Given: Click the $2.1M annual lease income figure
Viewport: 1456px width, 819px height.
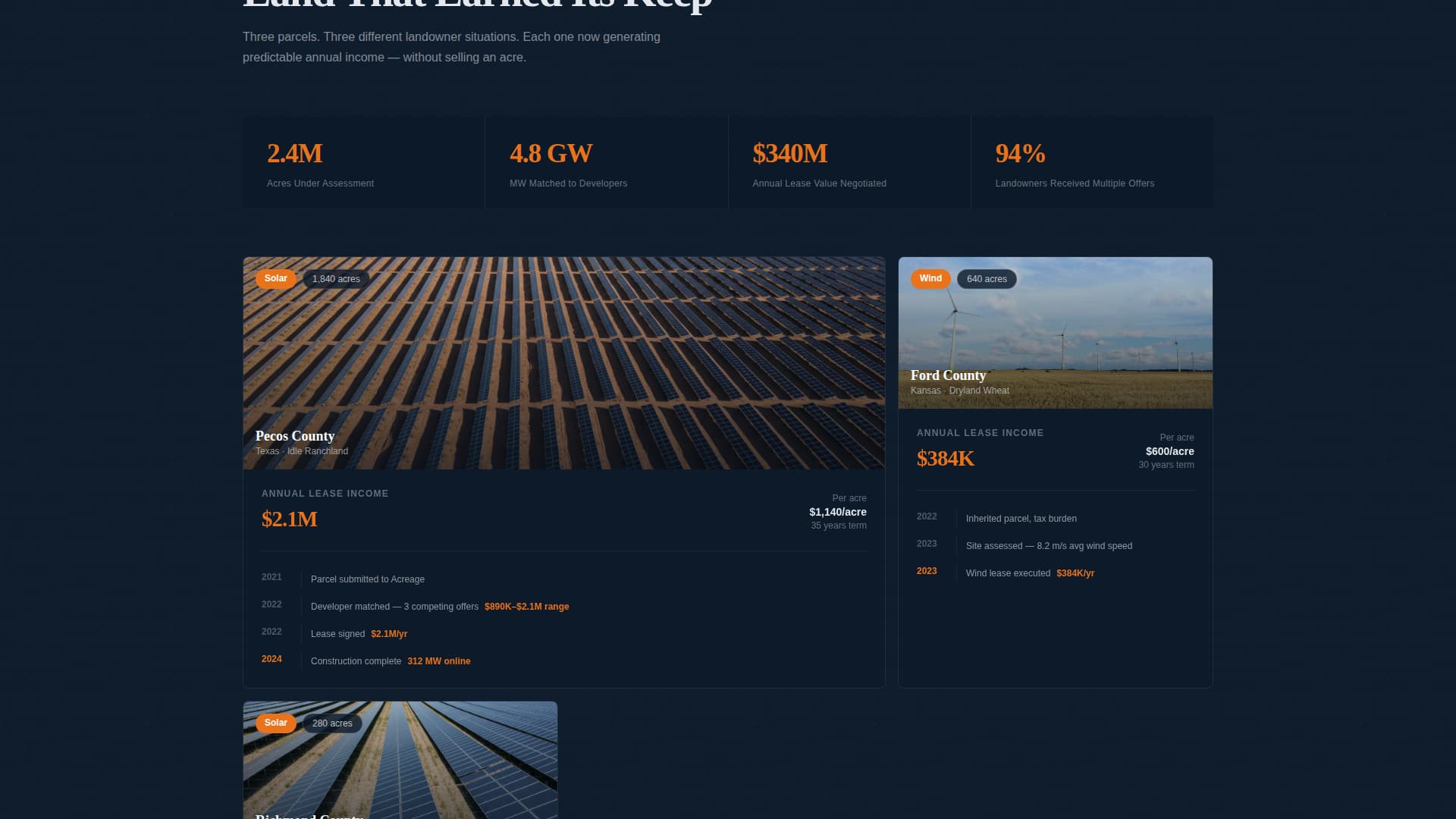Looking at the screenshot, I should pos(288,520).
